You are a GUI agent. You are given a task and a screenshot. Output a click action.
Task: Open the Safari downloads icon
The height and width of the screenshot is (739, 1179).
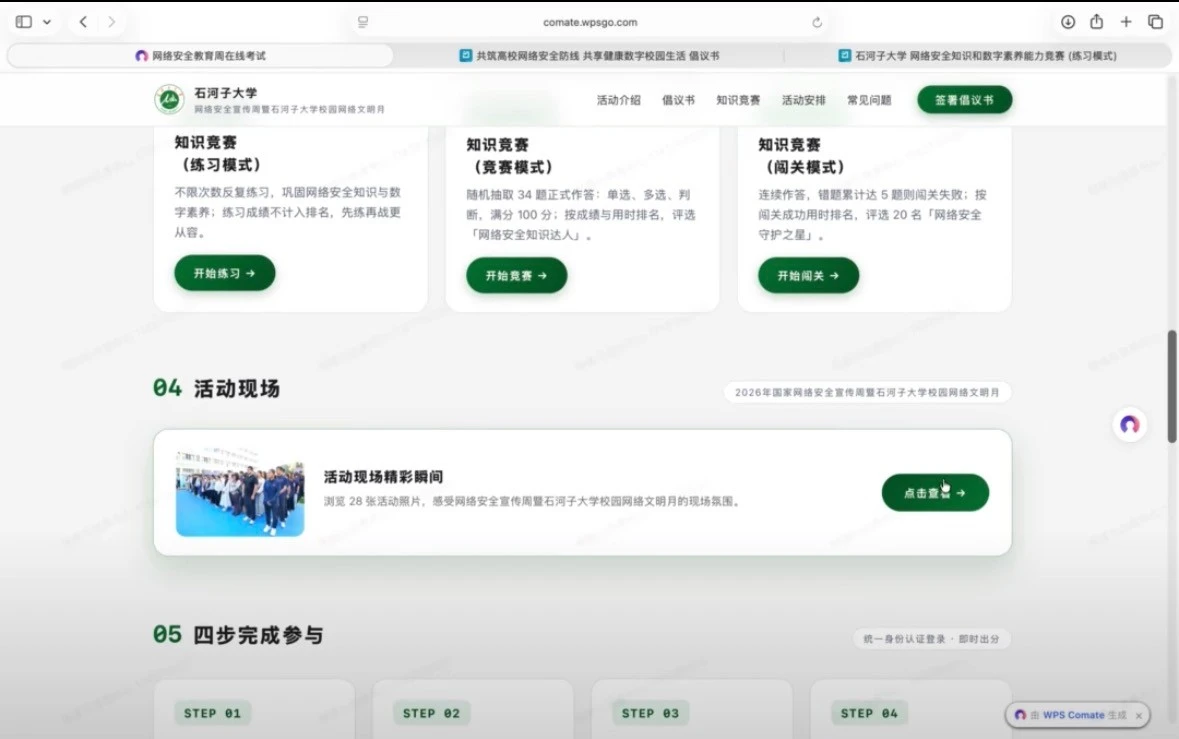tap(1068, 22)
